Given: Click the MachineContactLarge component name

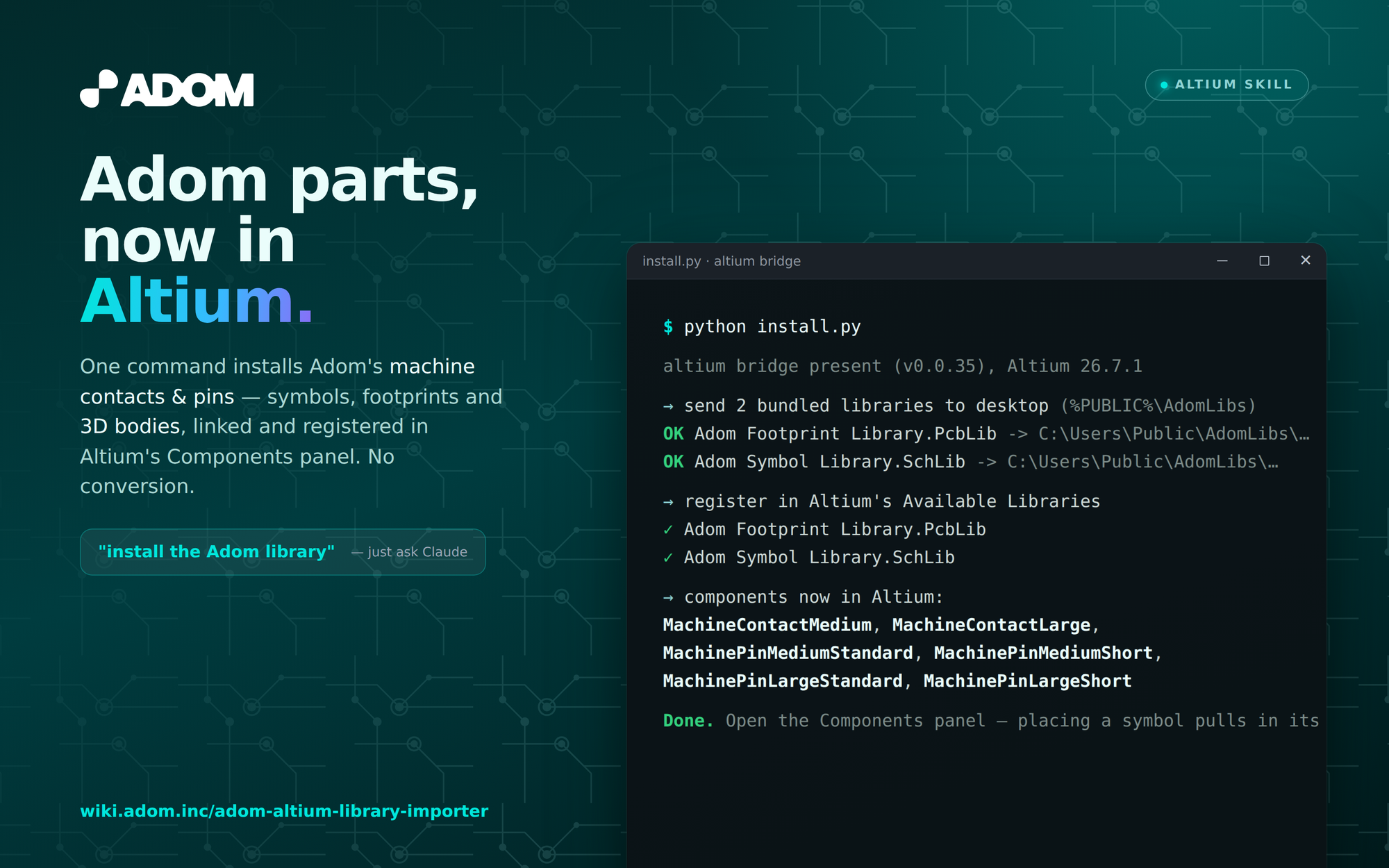Looking at the screenshot, I should tap(991, 625).
